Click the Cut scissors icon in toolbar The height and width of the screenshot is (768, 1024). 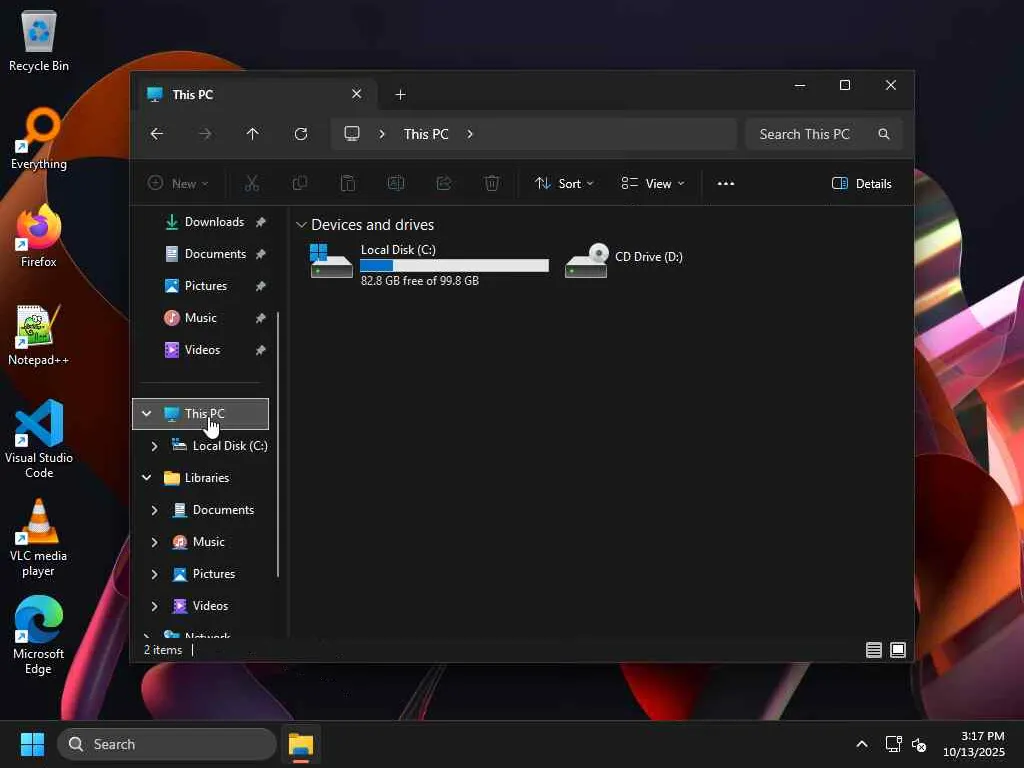point(251,184)
